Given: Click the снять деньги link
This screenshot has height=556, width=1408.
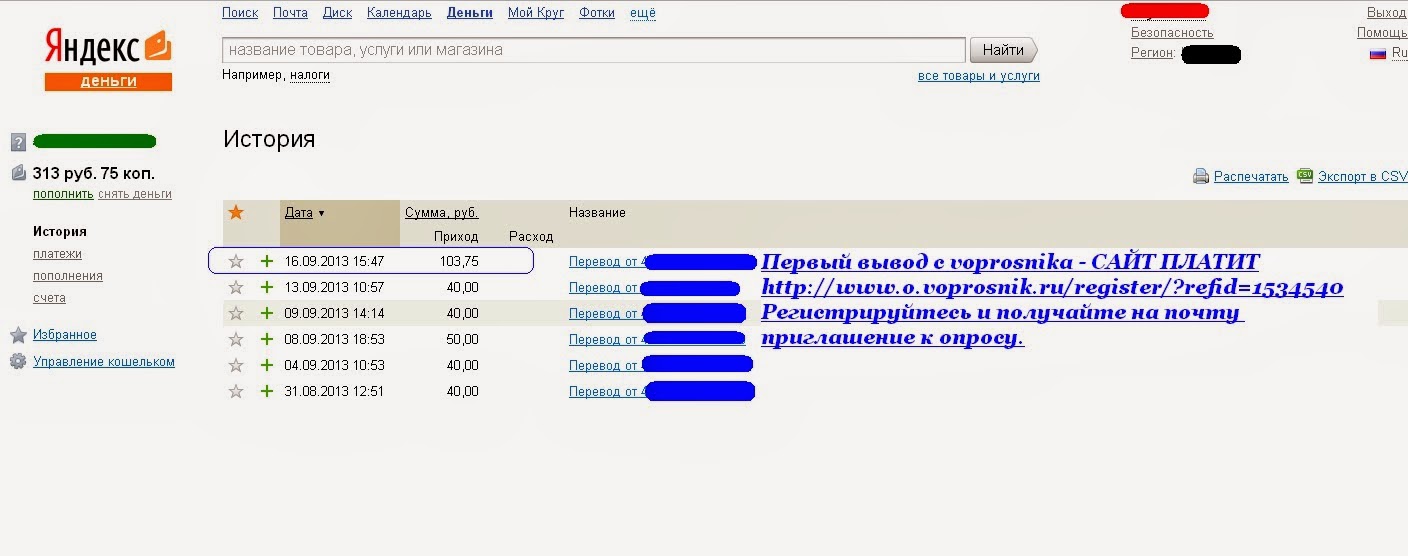Looking at the screenshot, I should coord(135,194).
